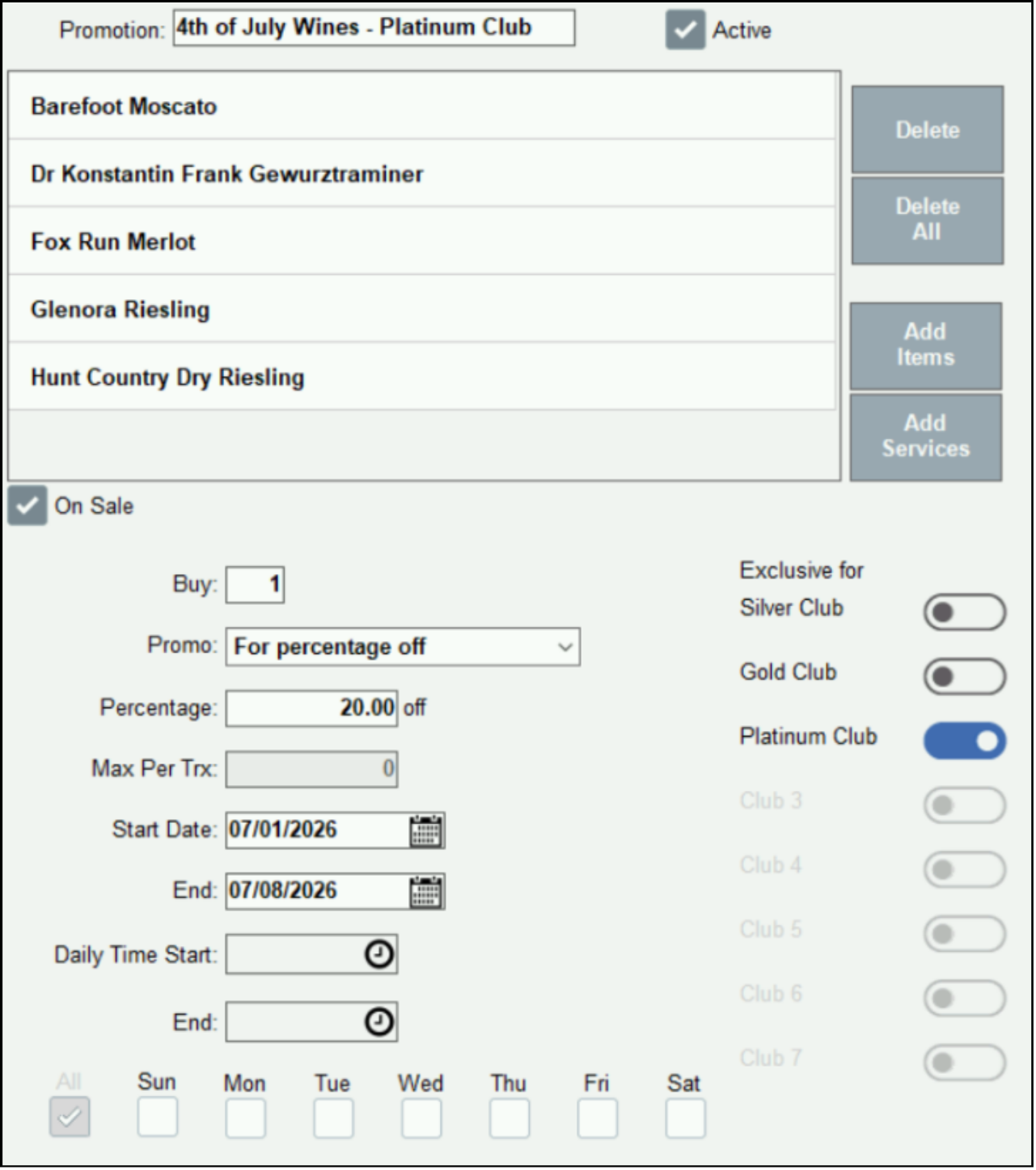
Task: Check the Wed day checkbox
Action: coord(422,1120)
